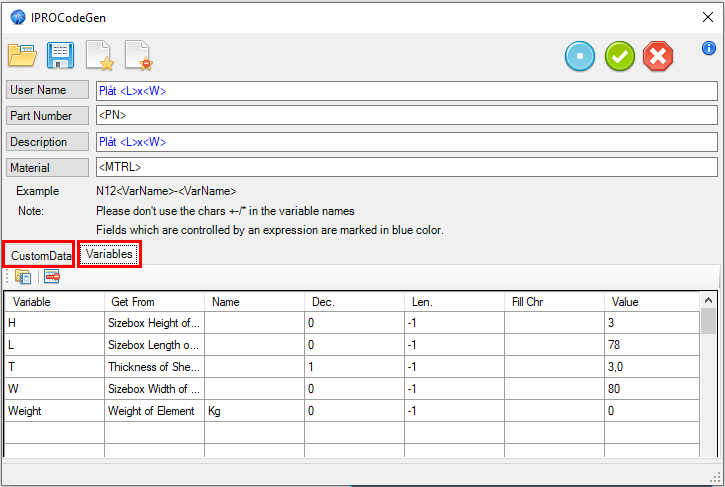Select the Fill Chr cell in row W
Screen dimensions: 725x487
[x=554, y=388]
